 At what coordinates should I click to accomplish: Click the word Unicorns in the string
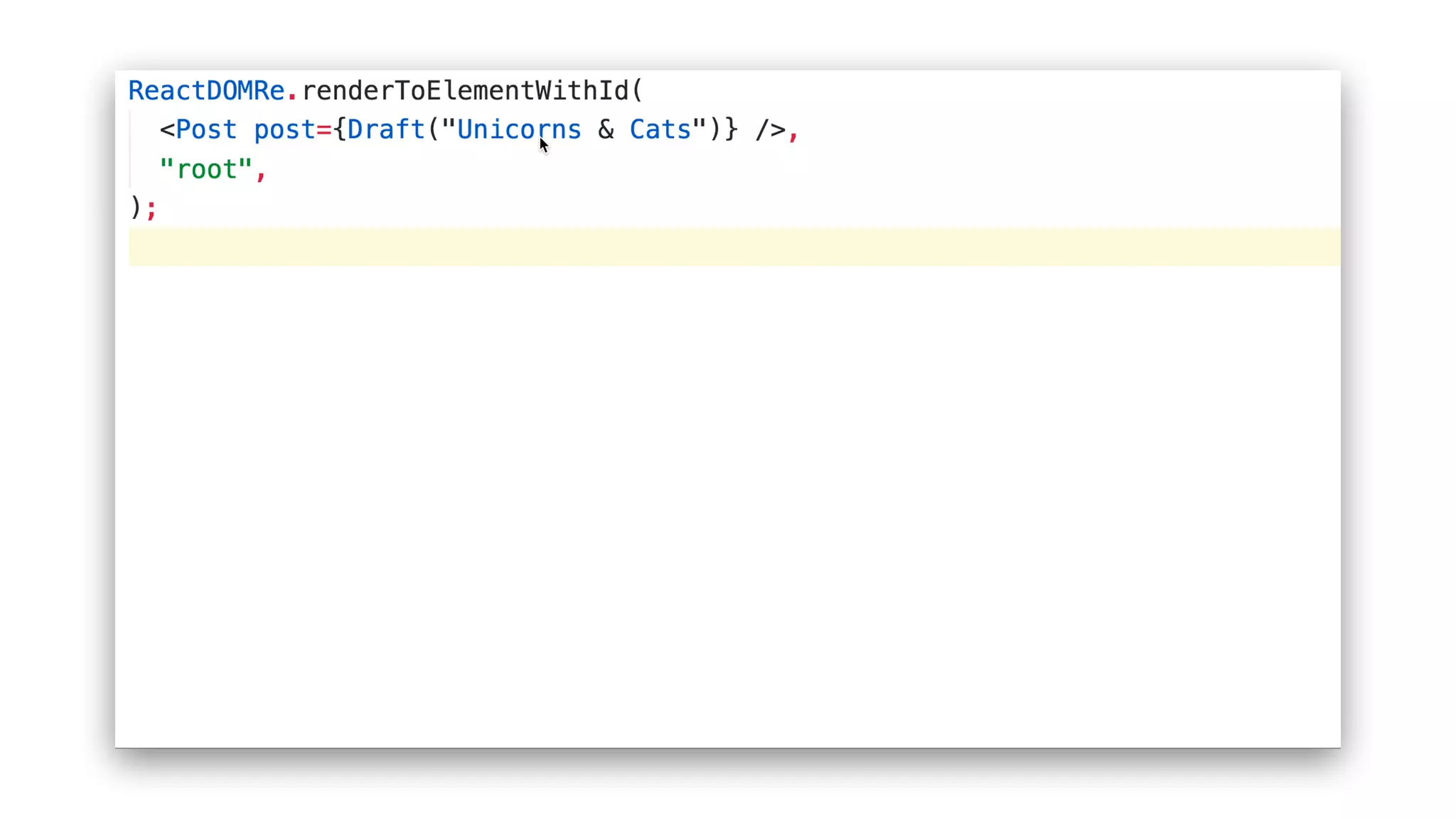pos(519,130)
